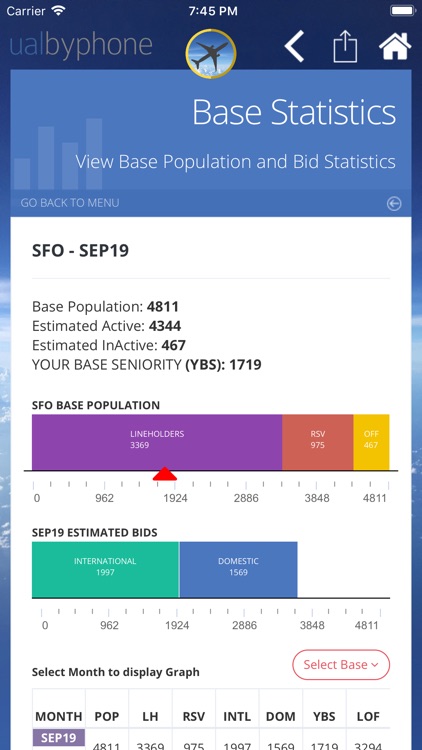Tap the red RSV bar segment
This screenshot has width=422, height=750.
[318, 442]
